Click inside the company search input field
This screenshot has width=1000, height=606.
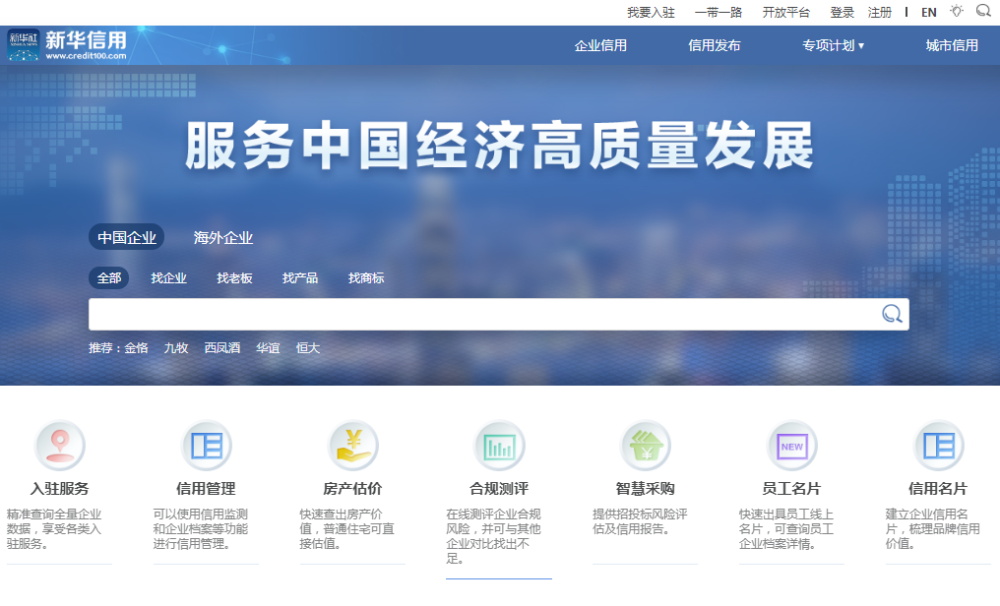click(x=480, y=314)
